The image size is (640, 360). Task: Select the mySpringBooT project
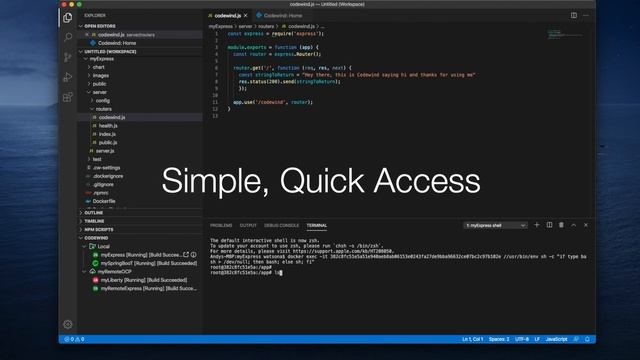[x=149, y=263]
